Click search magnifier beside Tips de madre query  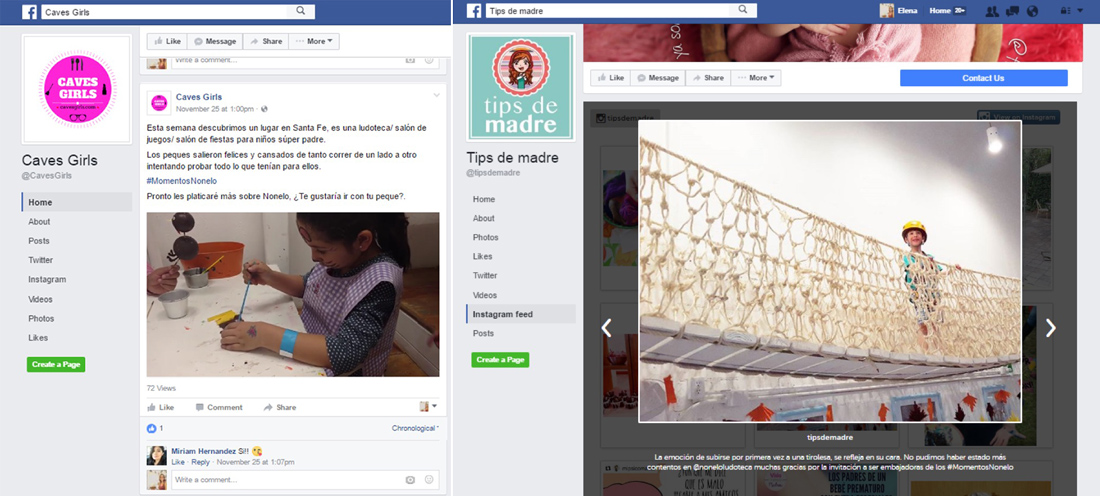(743, 11)
